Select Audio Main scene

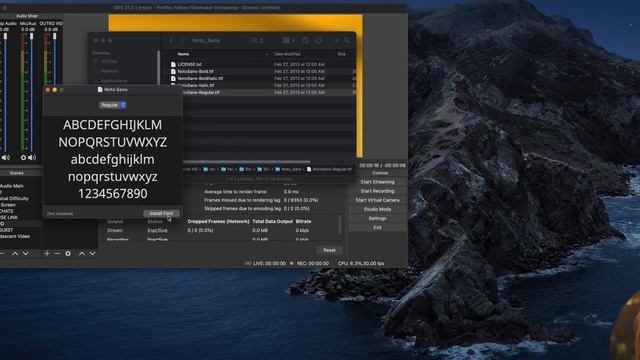point(12,186)
